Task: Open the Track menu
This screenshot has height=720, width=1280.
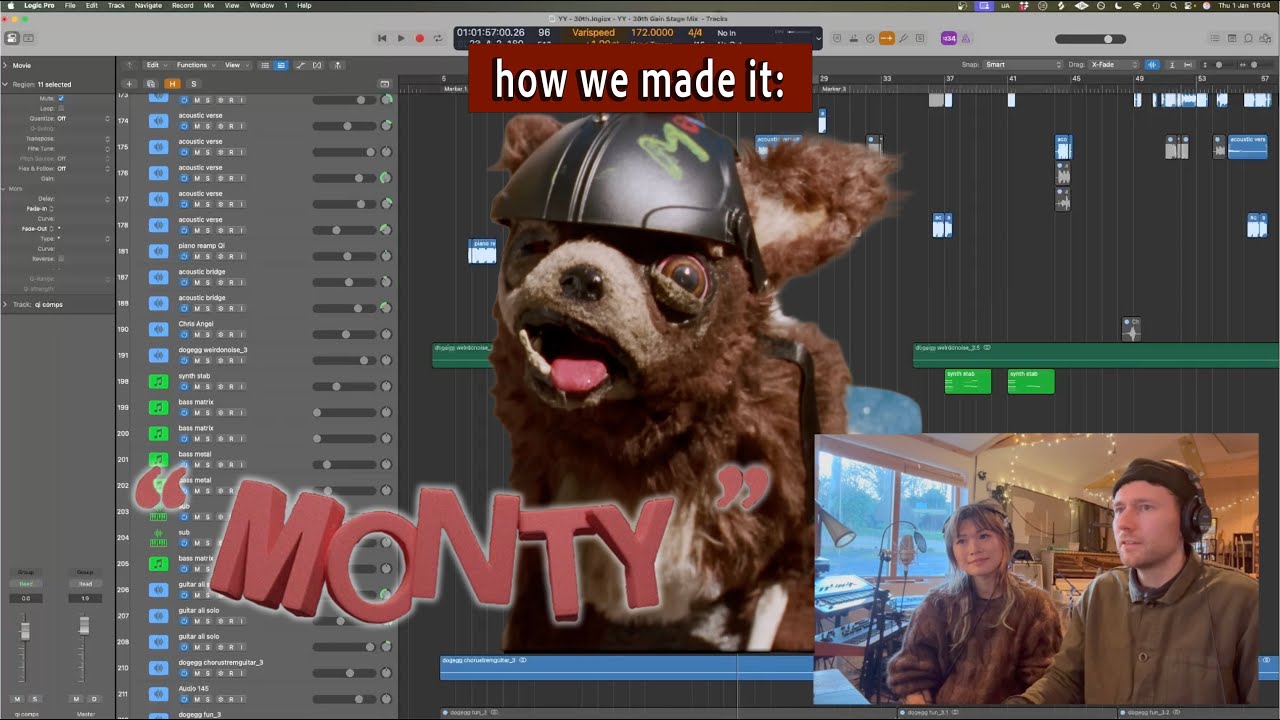Action: pos(116,5)
